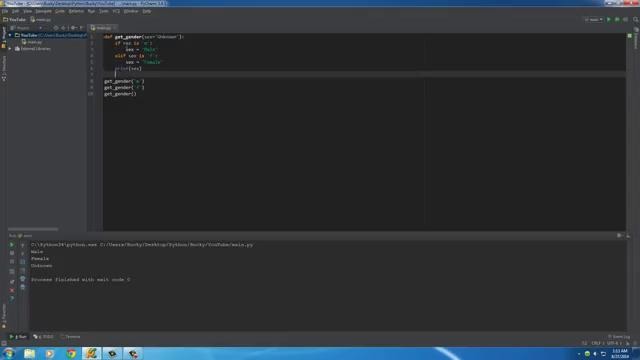Switch to PyCharm in the taskbar
The height and width of the screenshot is (360, 640).
pyautogui.click(x=91, y=353)
